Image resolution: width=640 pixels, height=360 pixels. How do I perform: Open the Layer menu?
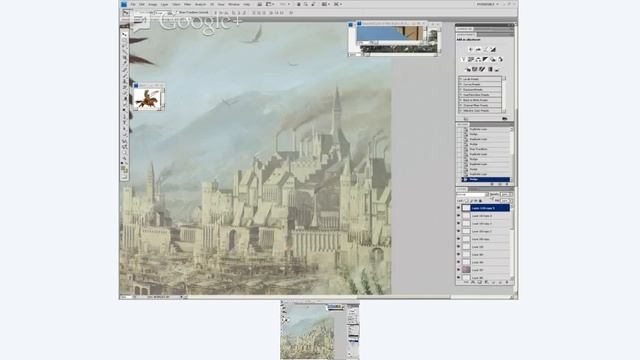164,4
